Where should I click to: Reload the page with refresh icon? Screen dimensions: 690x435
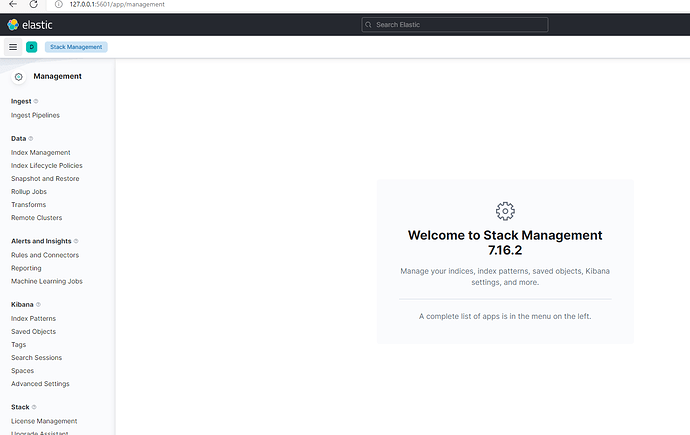33,4
